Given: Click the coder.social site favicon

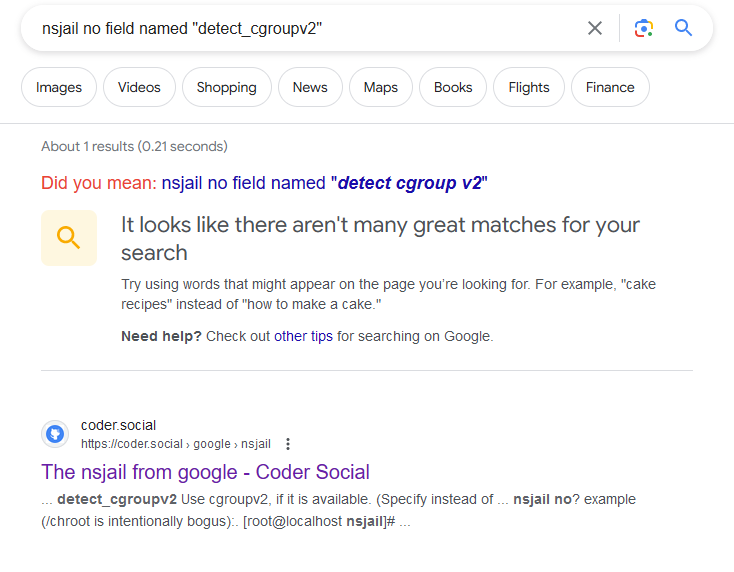Looking at the screenshot, I should click(x=55, y=434).
